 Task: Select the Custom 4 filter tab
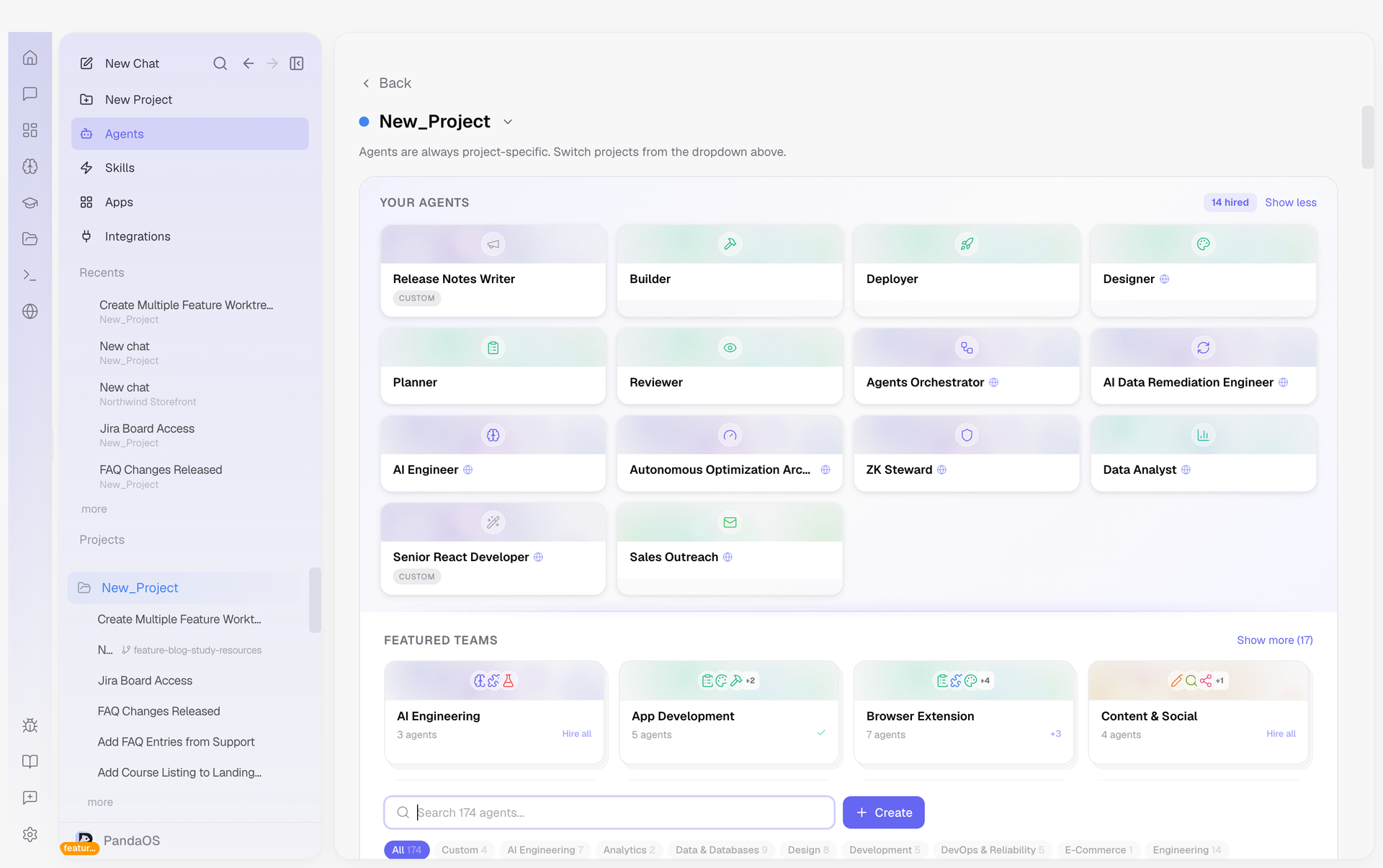[x=464, y=850]
